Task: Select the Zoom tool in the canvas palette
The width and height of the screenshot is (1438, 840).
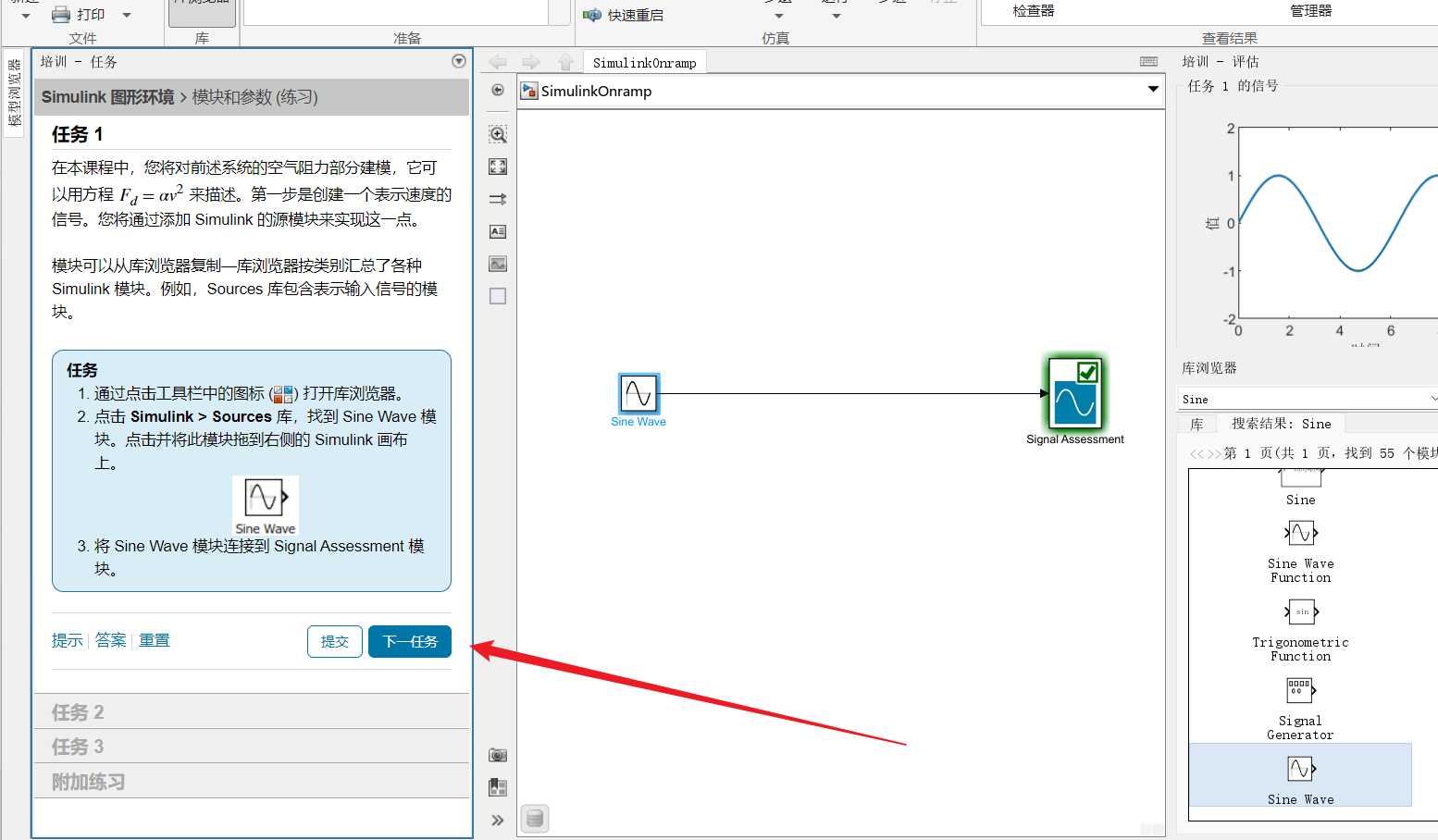Action: coord(498,134)
